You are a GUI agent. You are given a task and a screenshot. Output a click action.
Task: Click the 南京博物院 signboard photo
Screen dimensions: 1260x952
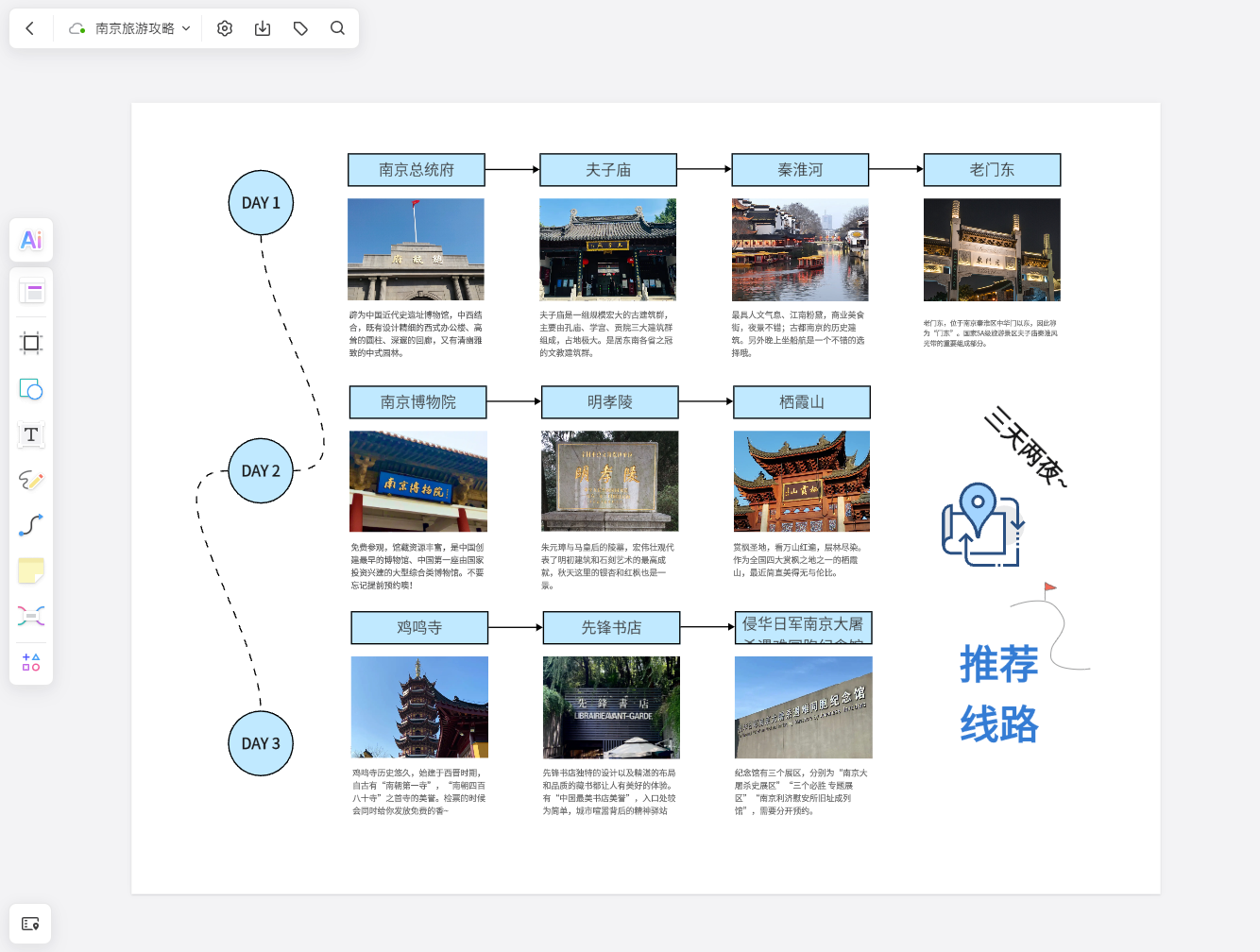click(x=418, y=481)
